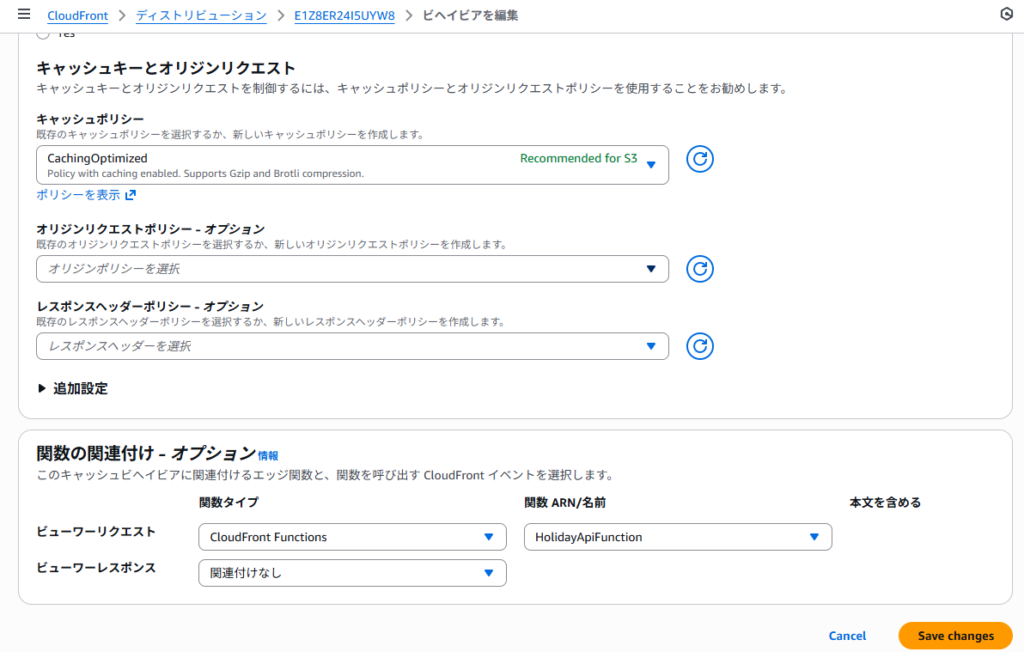Navigate to ディストリビューション breadcrumb
The image size is (1024, 652).
point(201,16)
